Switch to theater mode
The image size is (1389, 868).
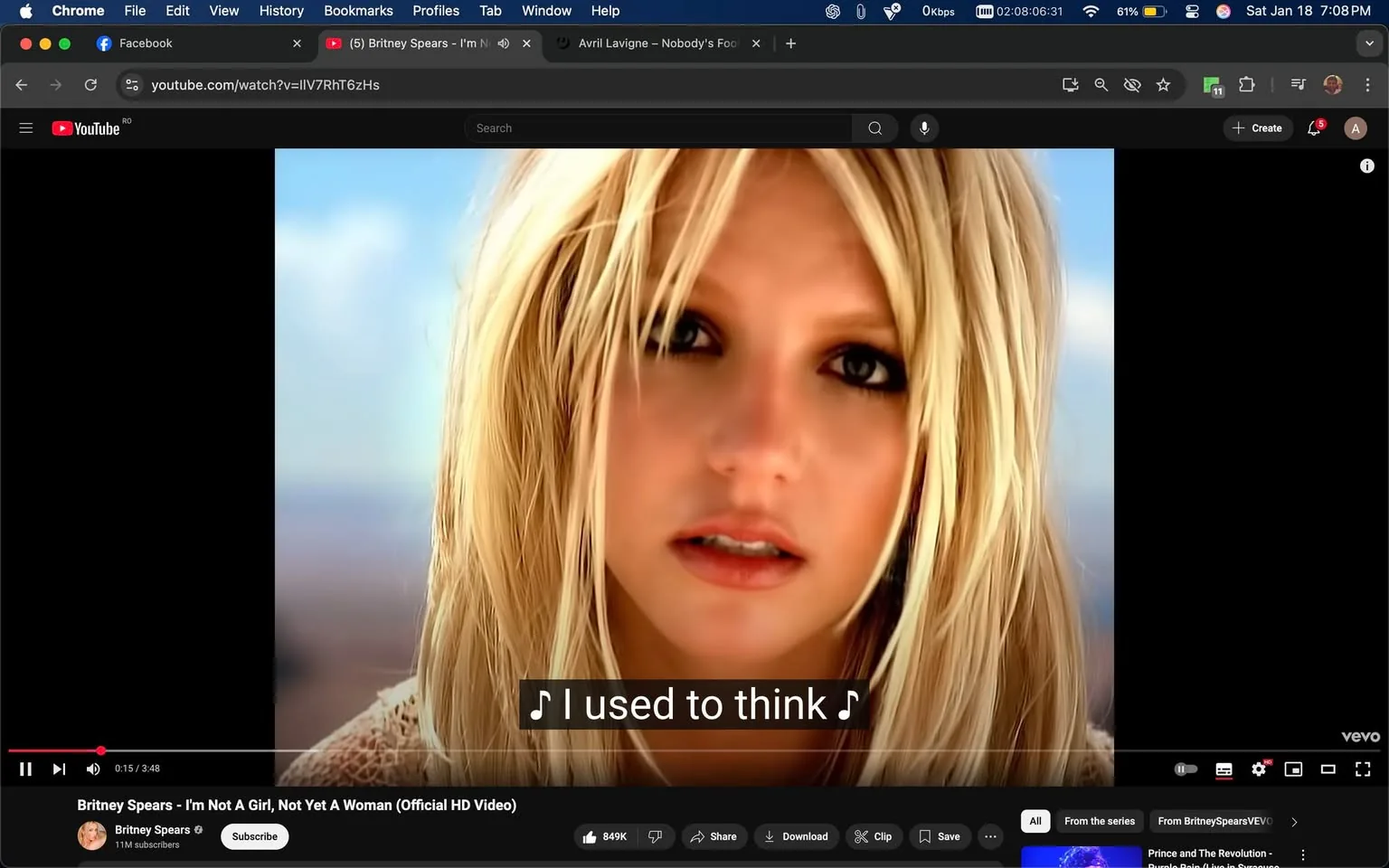1328,769
